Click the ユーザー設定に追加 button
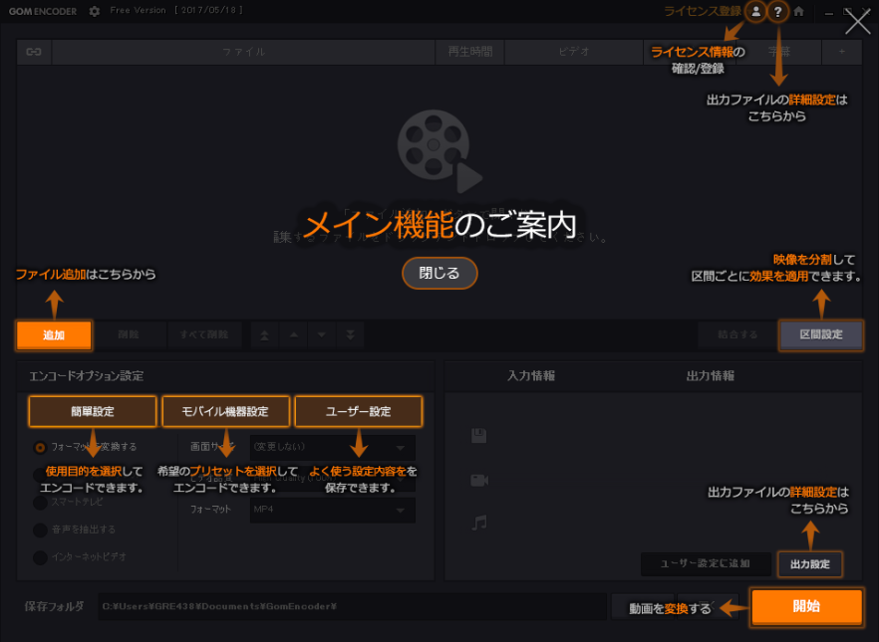The image size is (879, 642). point(706,564)
